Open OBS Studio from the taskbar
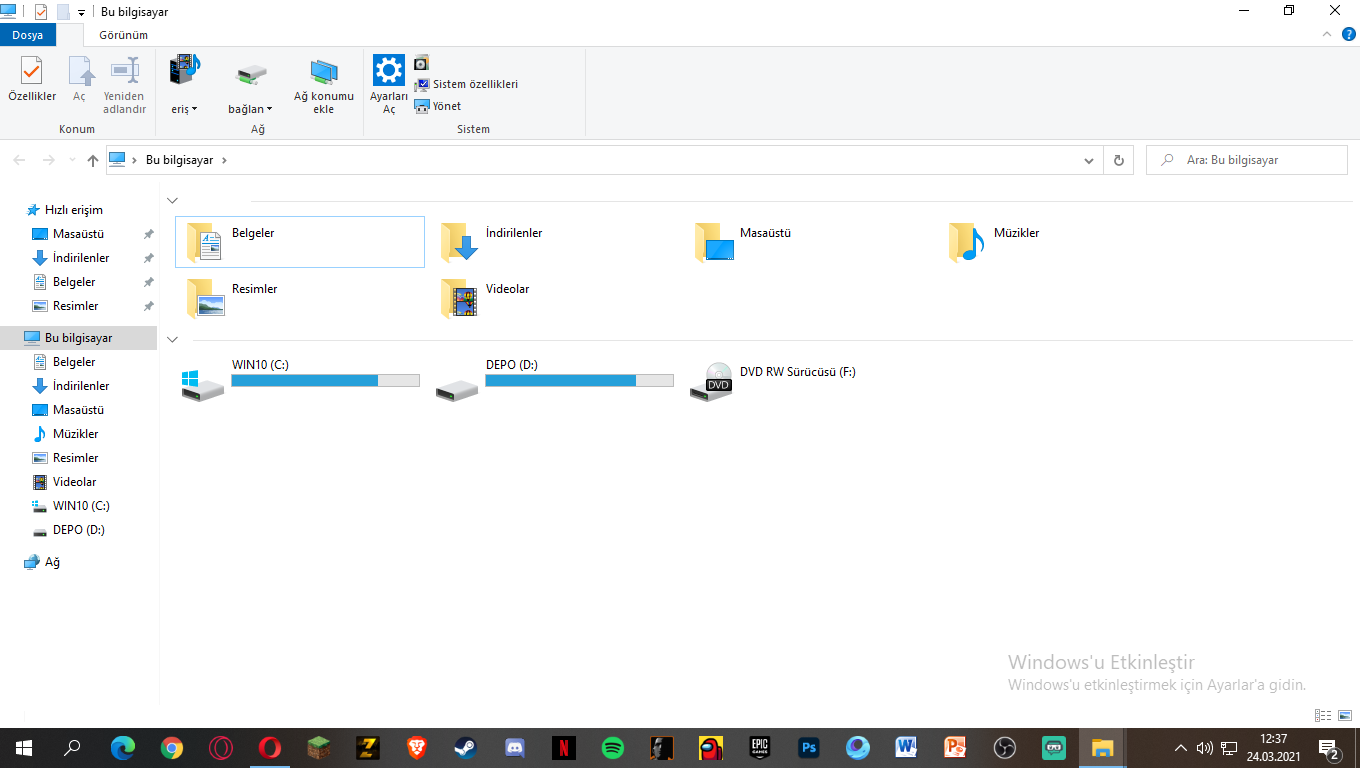 click(1005, 748)
